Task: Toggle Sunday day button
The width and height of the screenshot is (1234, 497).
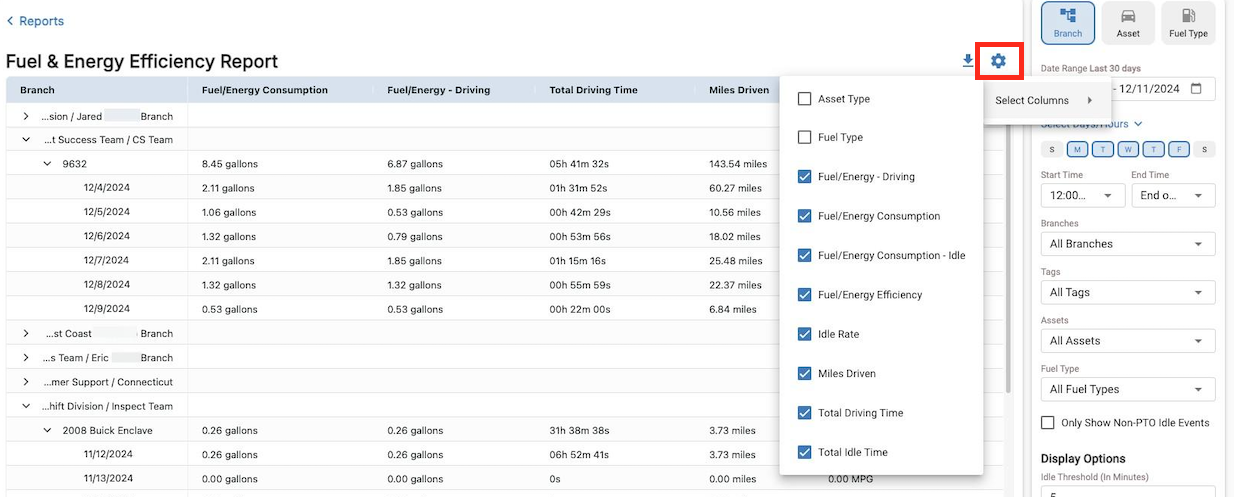Action: (1051, 150)
